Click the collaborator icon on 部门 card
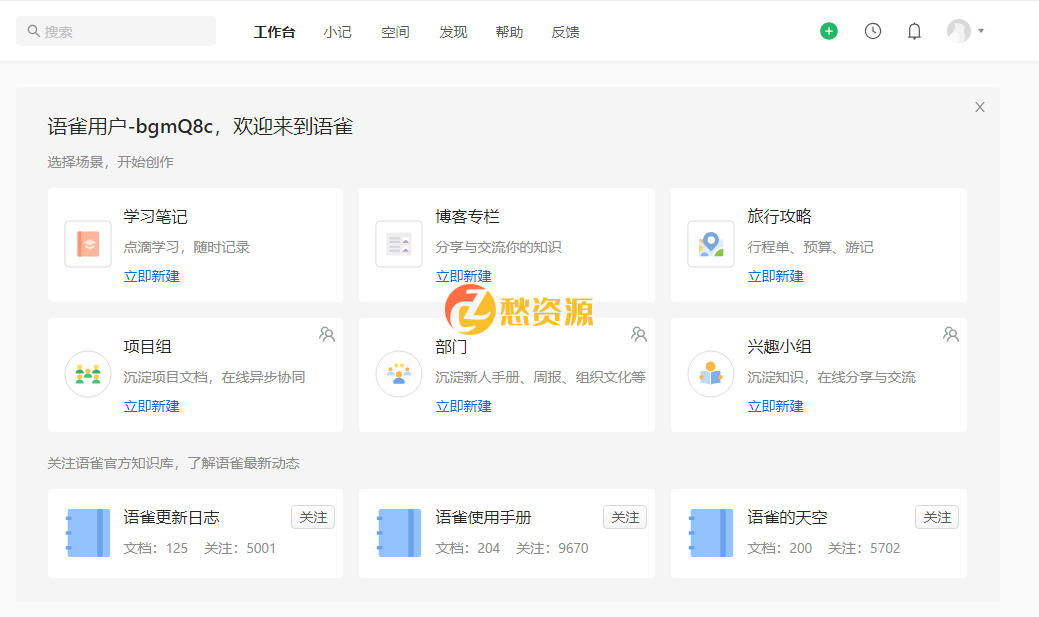The image size is (1039, 617). [639, 334]
